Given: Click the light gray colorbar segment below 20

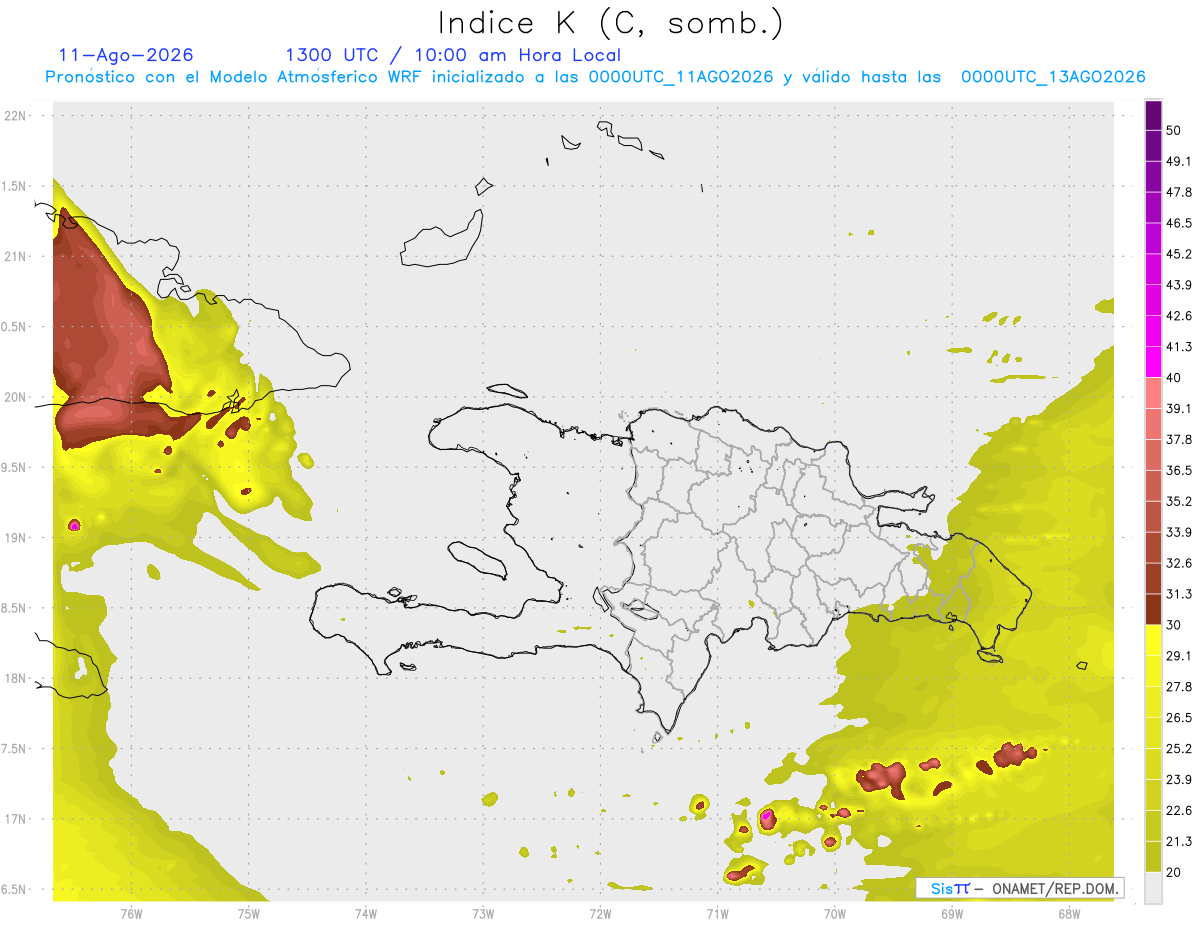Looking at the screenshot, I should click(1154, 888).
